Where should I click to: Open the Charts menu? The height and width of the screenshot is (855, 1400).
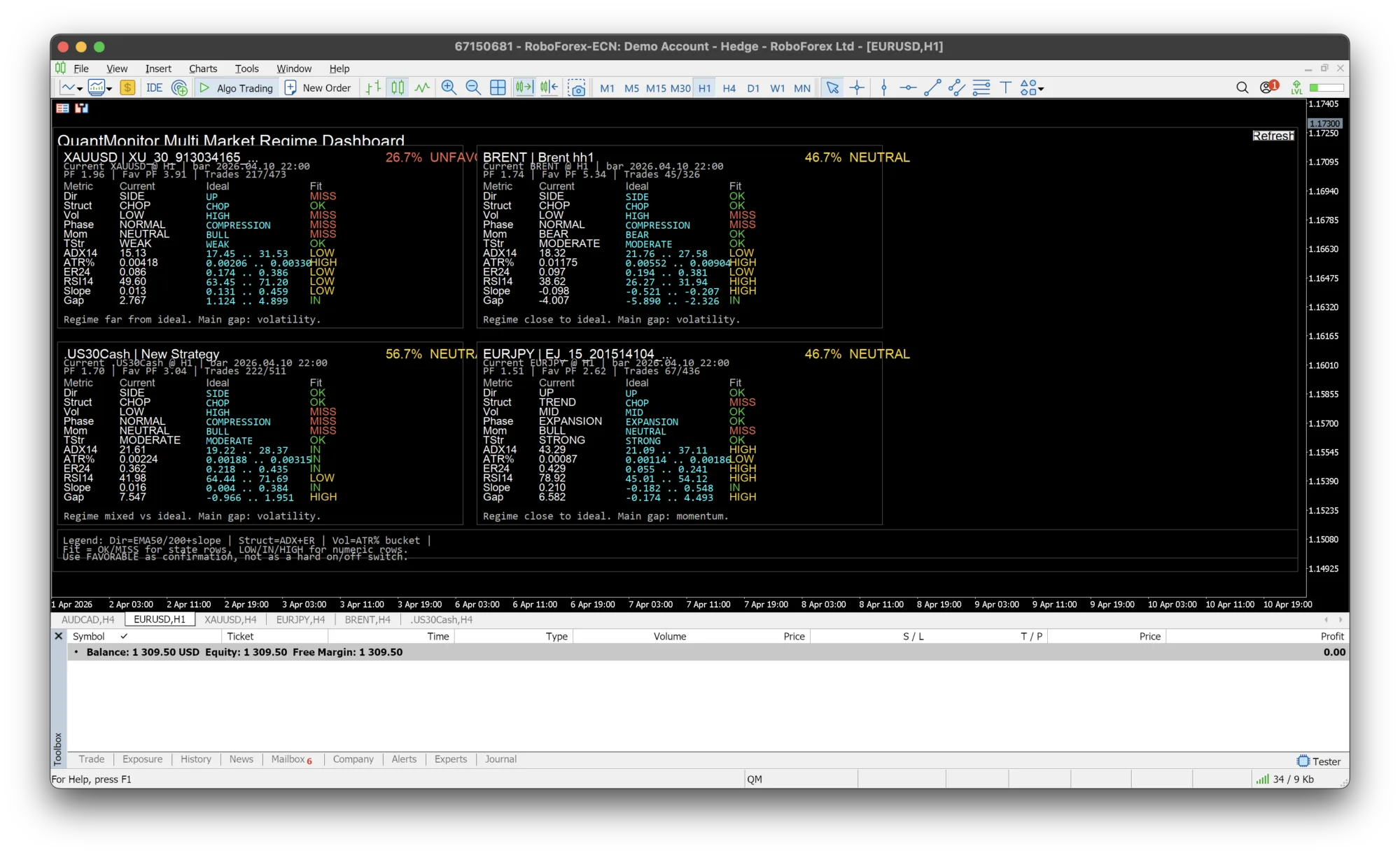[x=202, y=69]
